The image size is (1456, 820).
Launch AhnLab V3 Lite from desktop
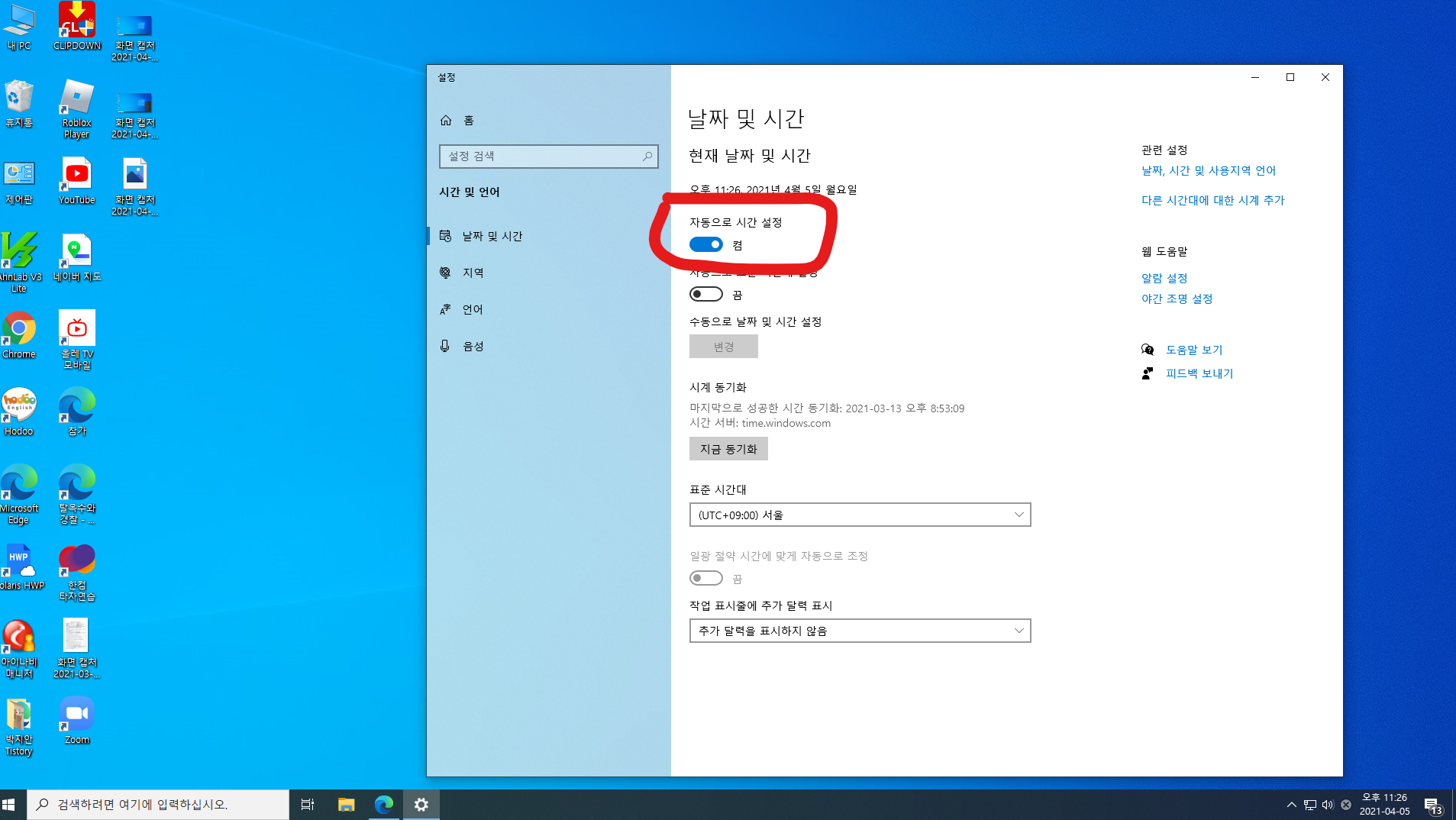point(19,263)
